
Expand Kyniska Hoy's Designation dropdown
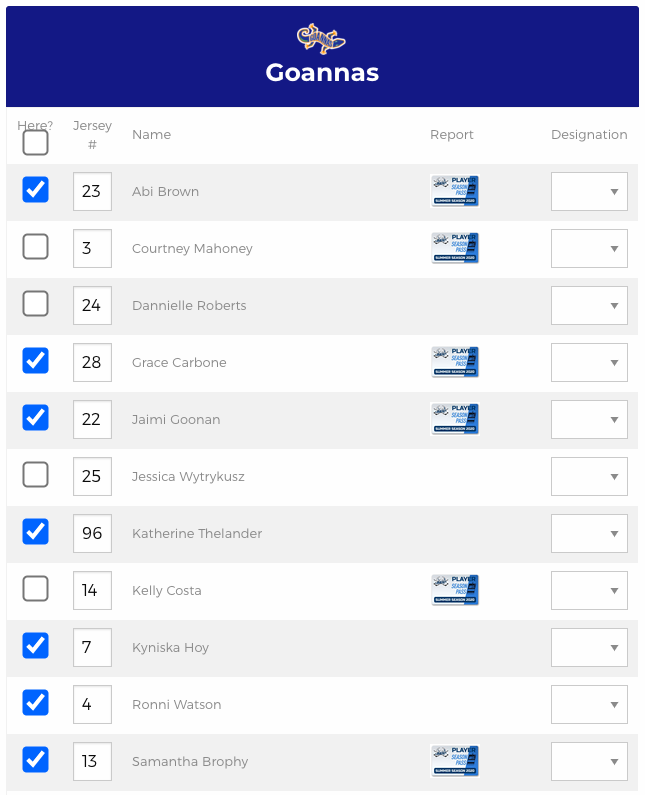click(589, 647)
